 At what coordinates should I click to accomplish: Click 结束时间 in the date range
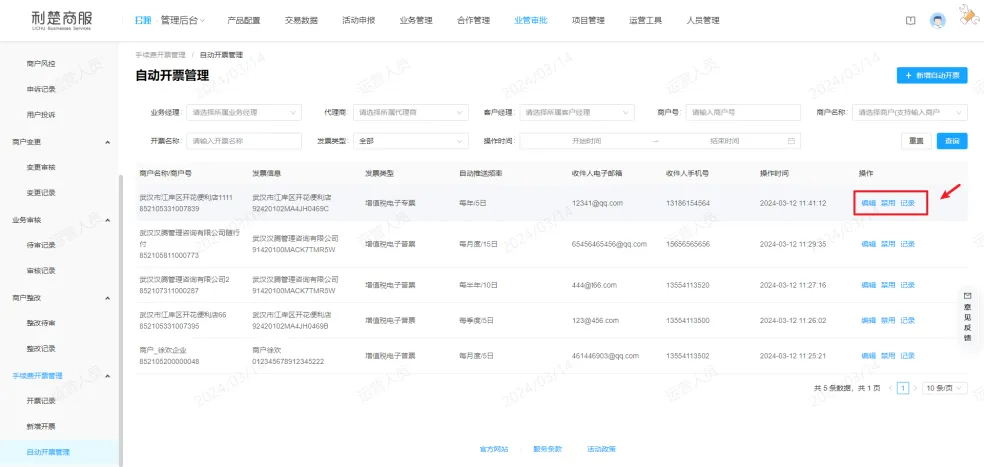[724, 141]
